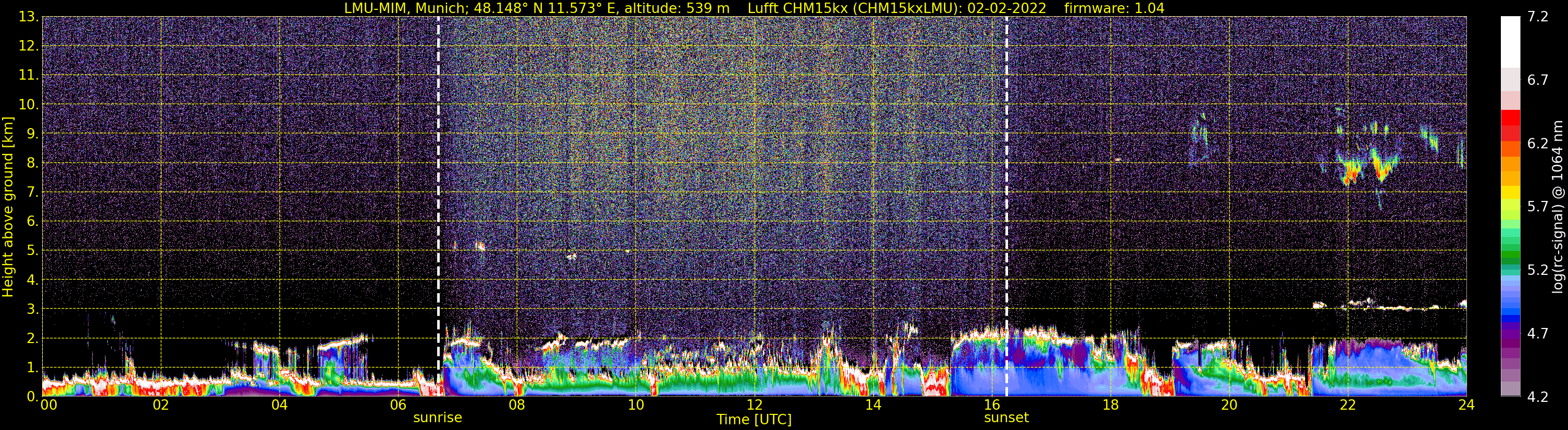This screenshot has height=430, width=1568.
Task: Click the plot title text starting 'LMU-MIM, Munich'
Action: [754, 8]
